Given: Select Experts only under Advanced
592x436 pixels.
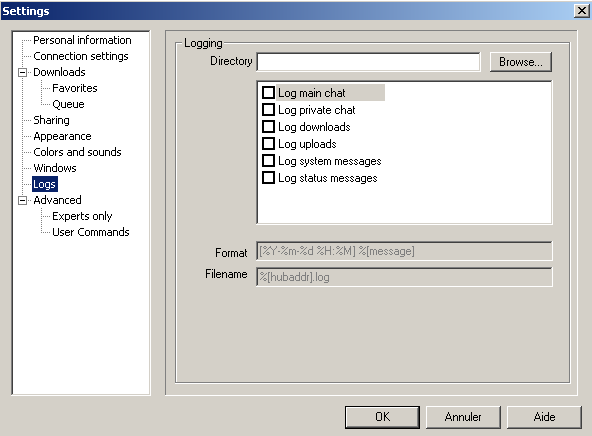Looking at the screenshot, I should [82, 216].
